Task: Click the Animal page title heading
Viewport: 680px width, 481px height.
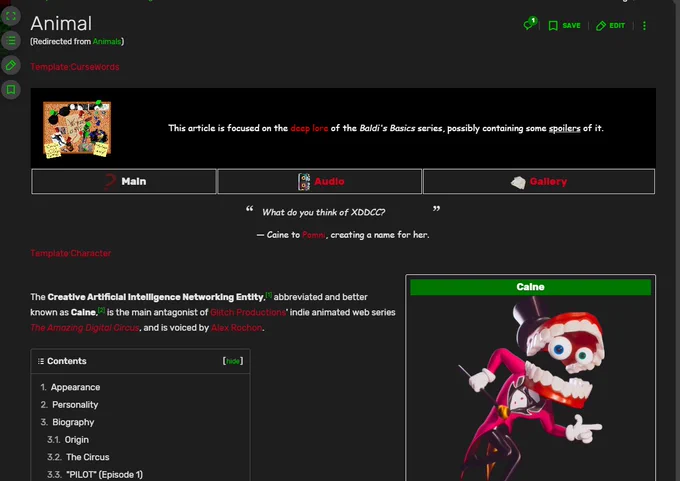Action: point(61,23)
